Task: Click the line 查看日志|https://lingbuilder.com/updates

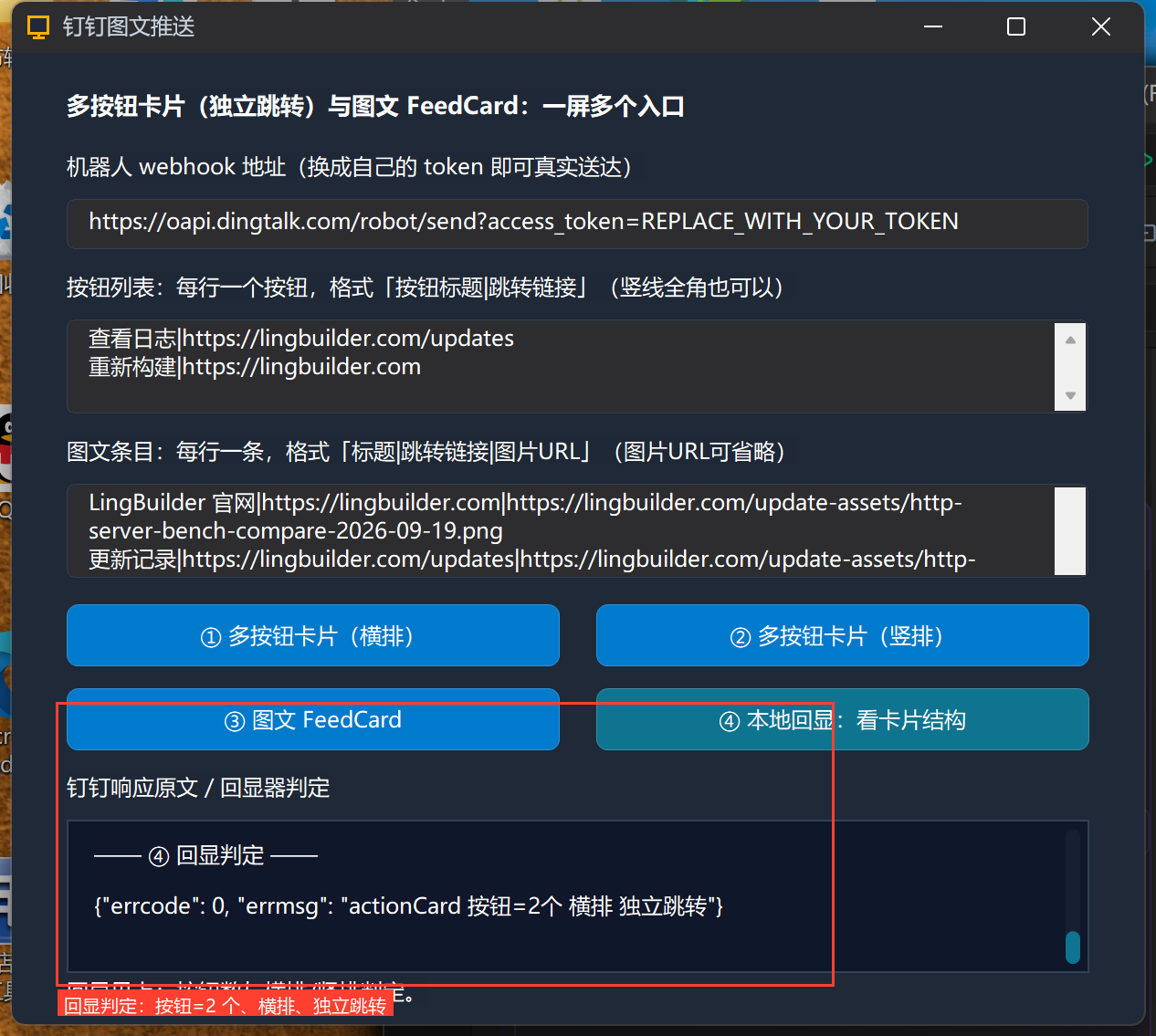Action: tap(301, 338)
